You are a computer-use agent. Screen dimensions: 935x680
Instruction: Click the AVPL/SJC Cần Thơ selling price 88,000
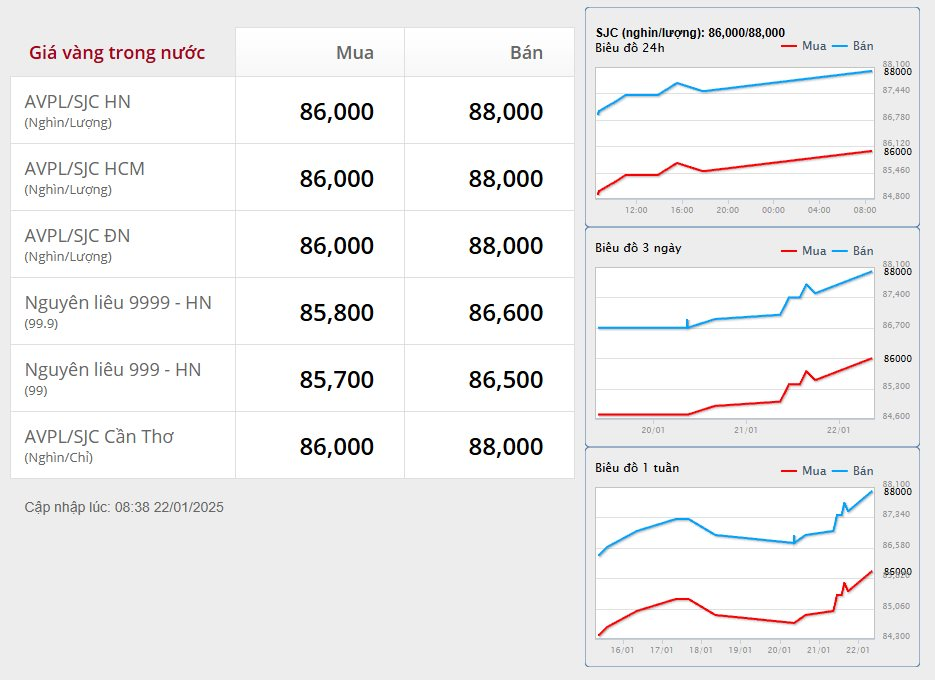pyautogui.click(x=506, y=446)
